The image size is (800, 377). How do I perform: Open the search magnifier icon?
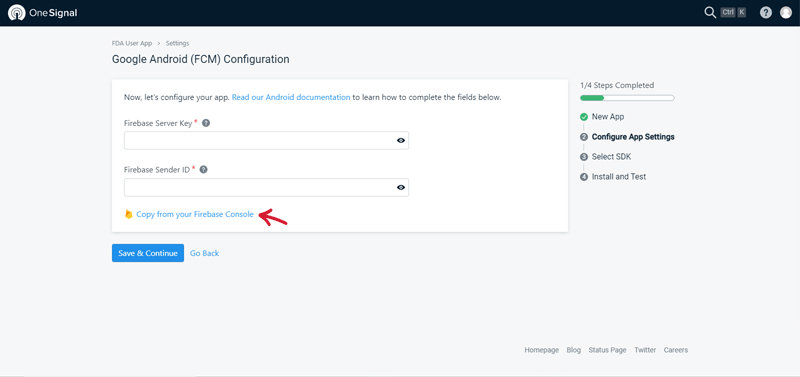click(710, 13)
